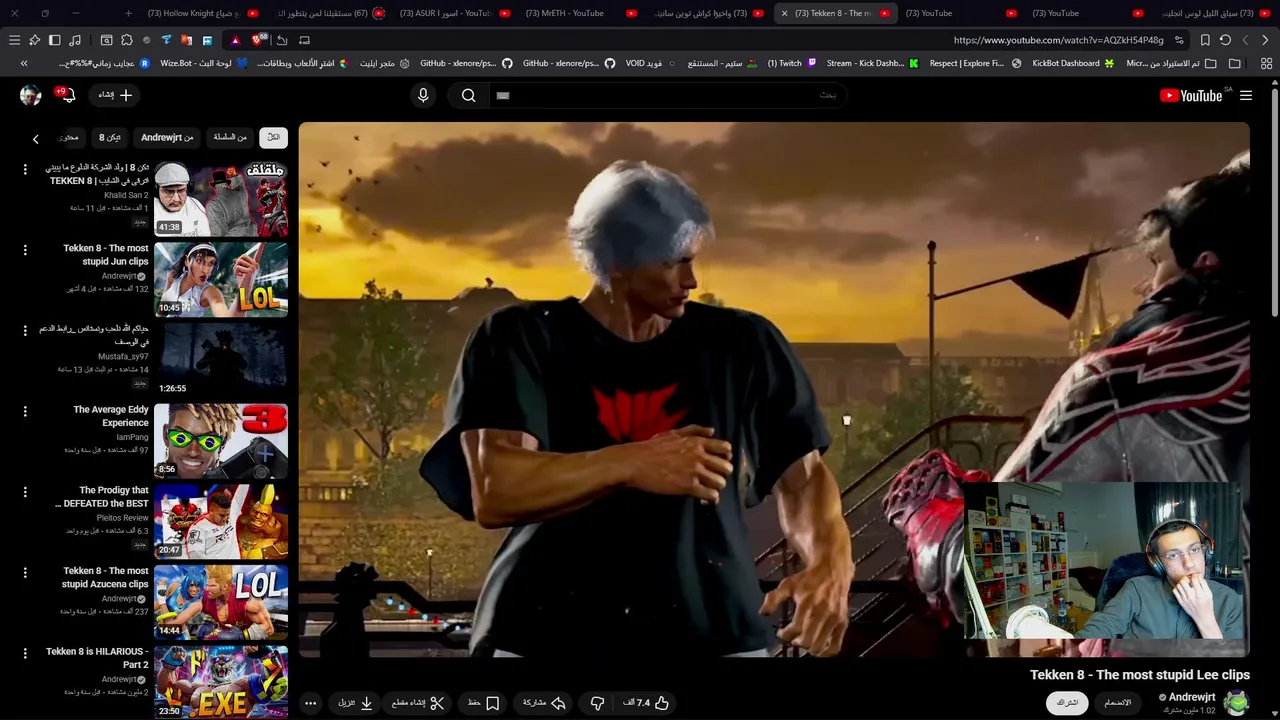Expand hidden bookmarks double chevron
Viewport: 1280px width, 720px height.
(x=24, y=63)
